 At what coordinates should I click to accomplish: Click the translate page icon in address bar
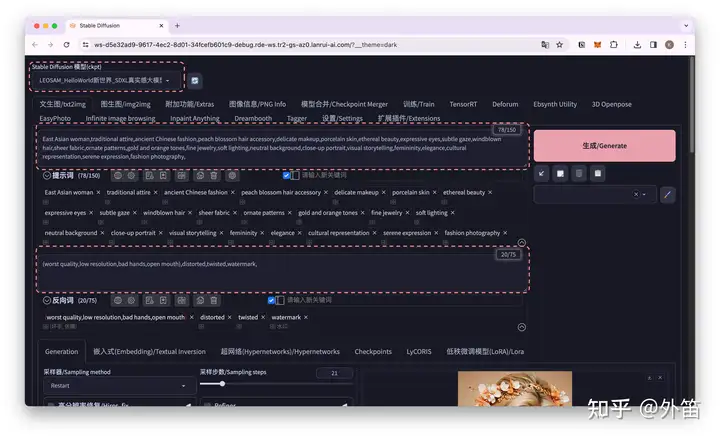coord(545,45)
